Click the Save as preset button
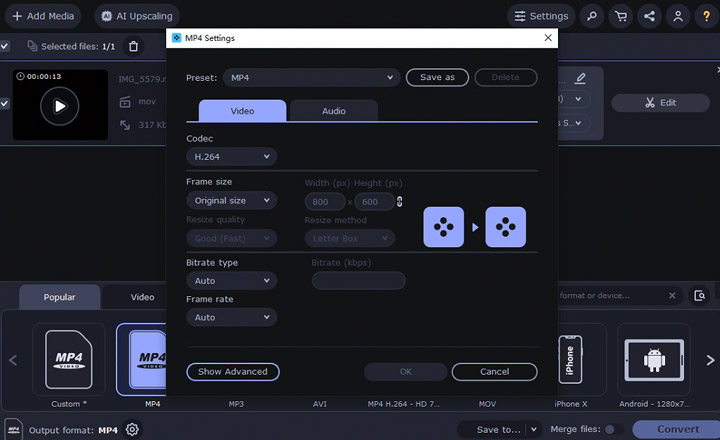 click(436, 77)
